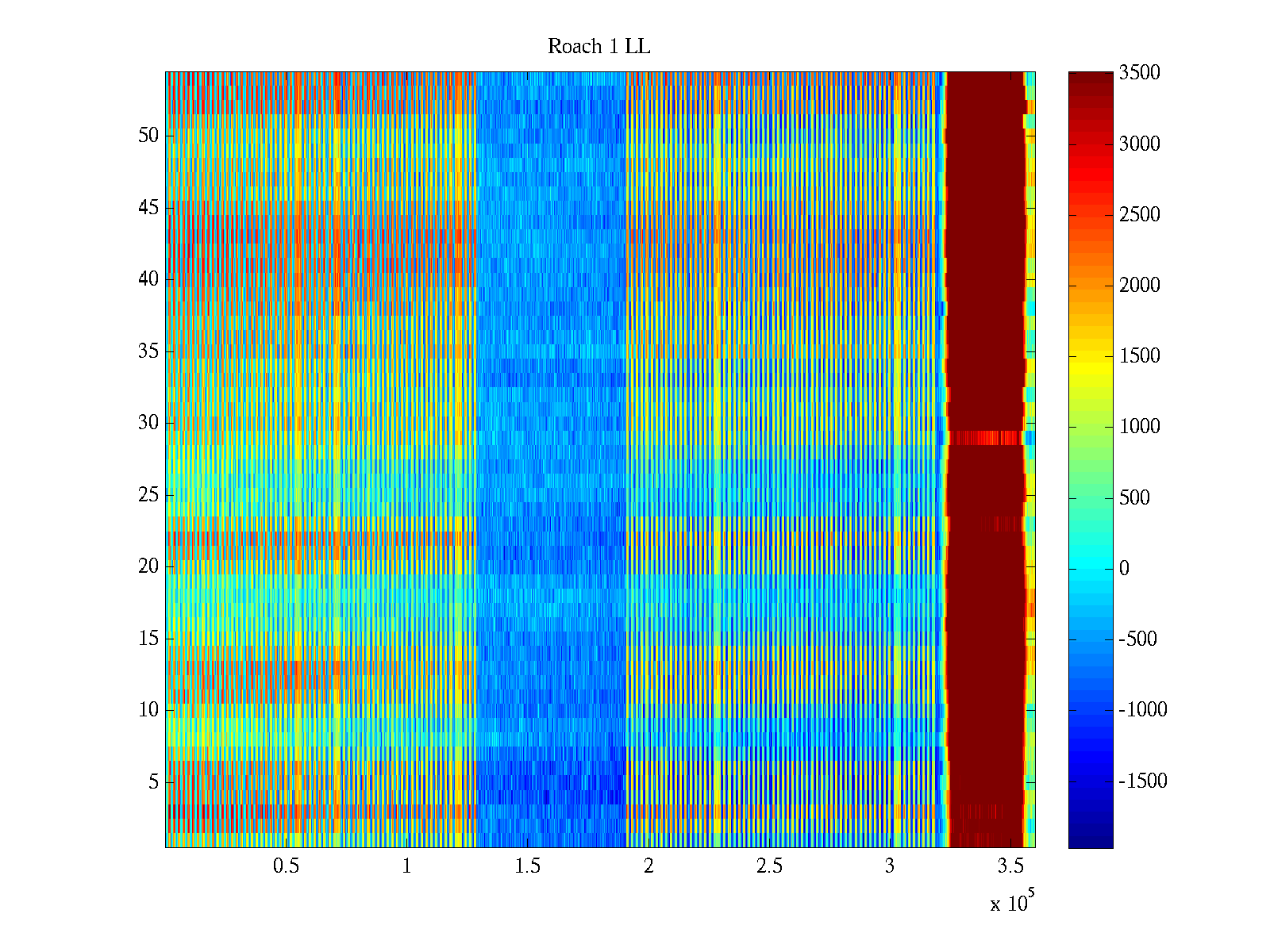The image size is (1270, 952).
Task: Click the 3500 label on the colorbar
Action: (1139, 73)
